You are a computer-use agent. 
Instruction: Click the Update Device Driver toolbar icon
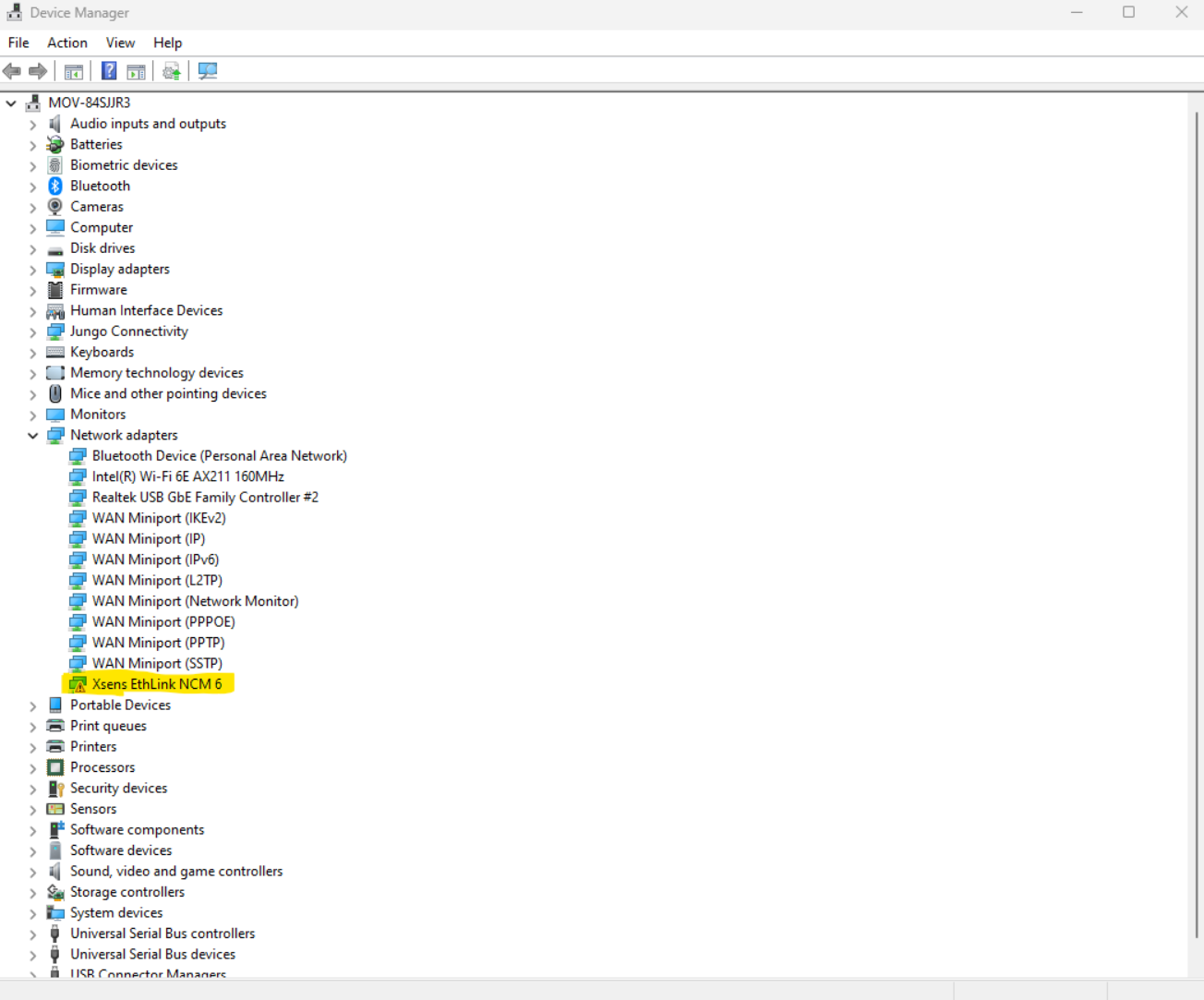171,71
